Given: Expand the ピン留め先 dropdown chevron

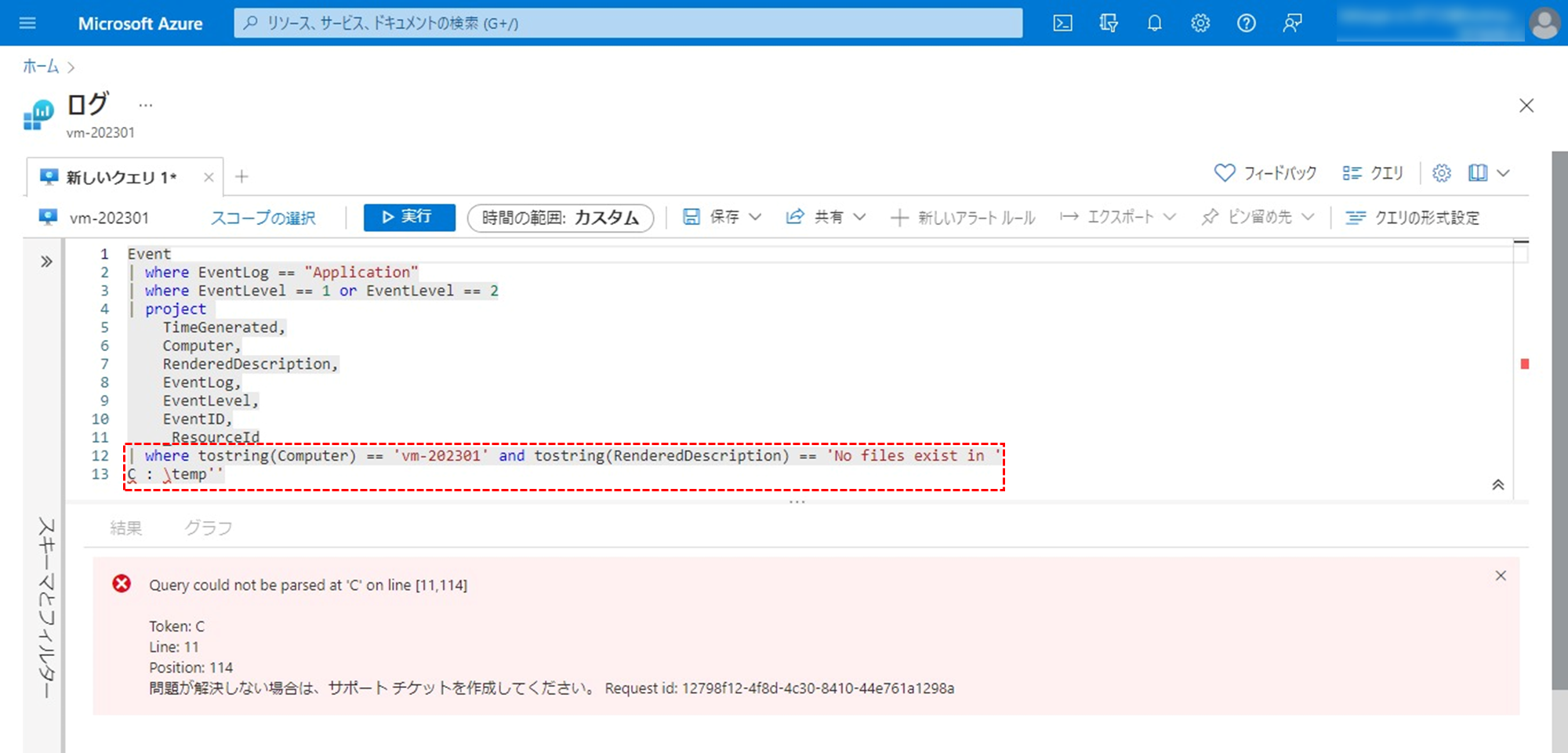Looking at the screenshot, I should coord(1308,217).
